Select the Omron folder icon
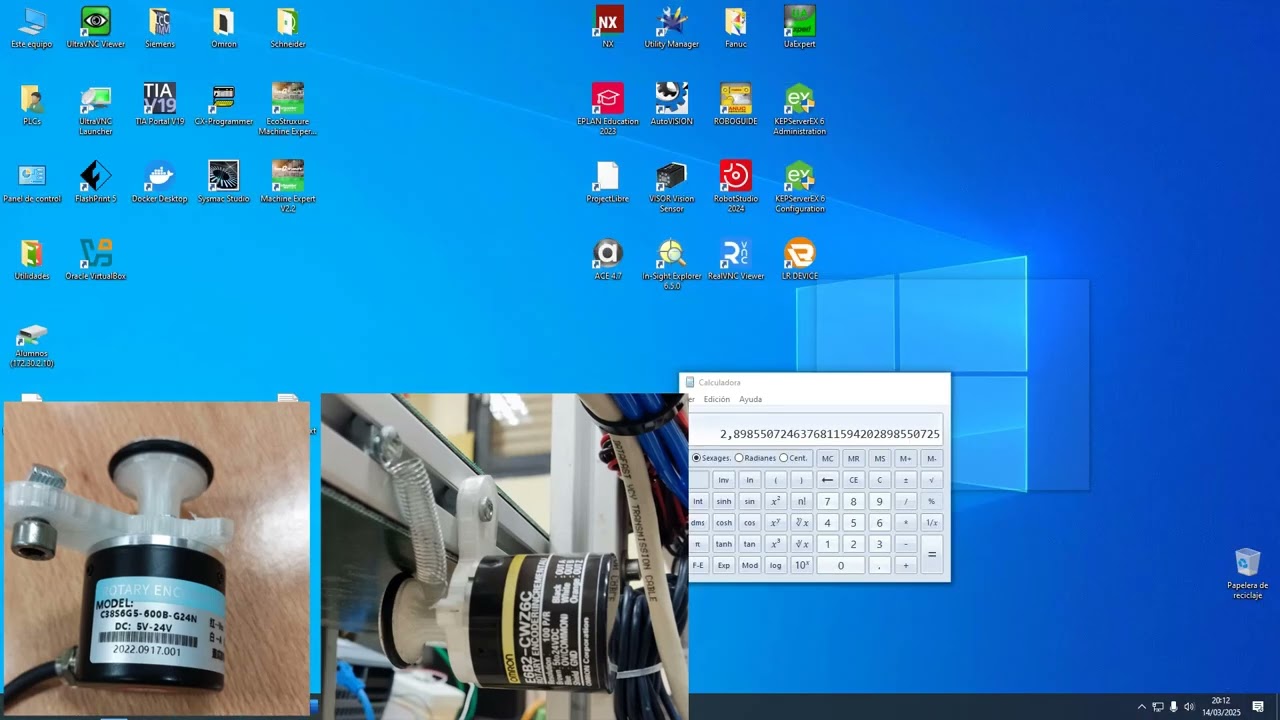This screenshot has height=720, width=1280. 224,27
